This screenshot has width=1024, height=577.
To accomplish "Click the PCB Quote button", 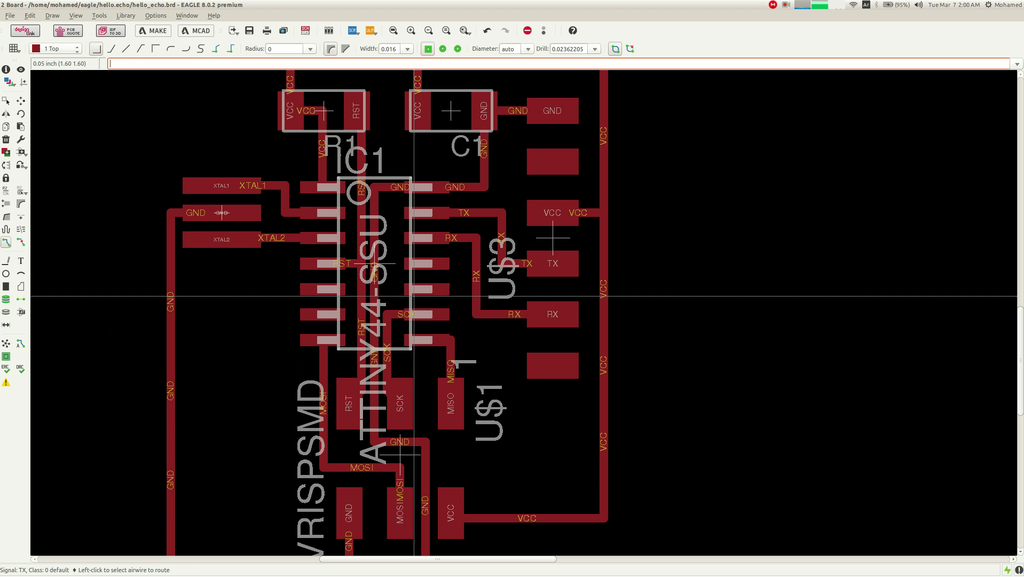I will tap(68, 31).
